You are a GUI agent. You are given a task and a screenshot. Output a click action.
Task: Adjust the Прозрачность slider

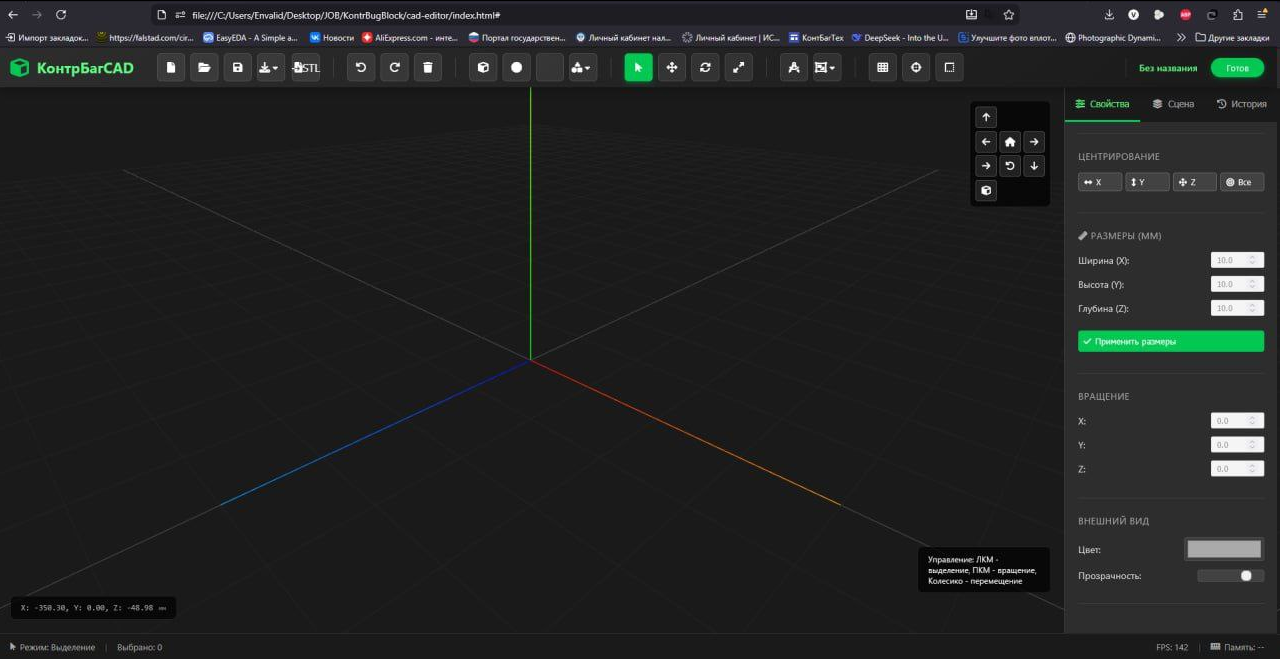[1245, 575]
